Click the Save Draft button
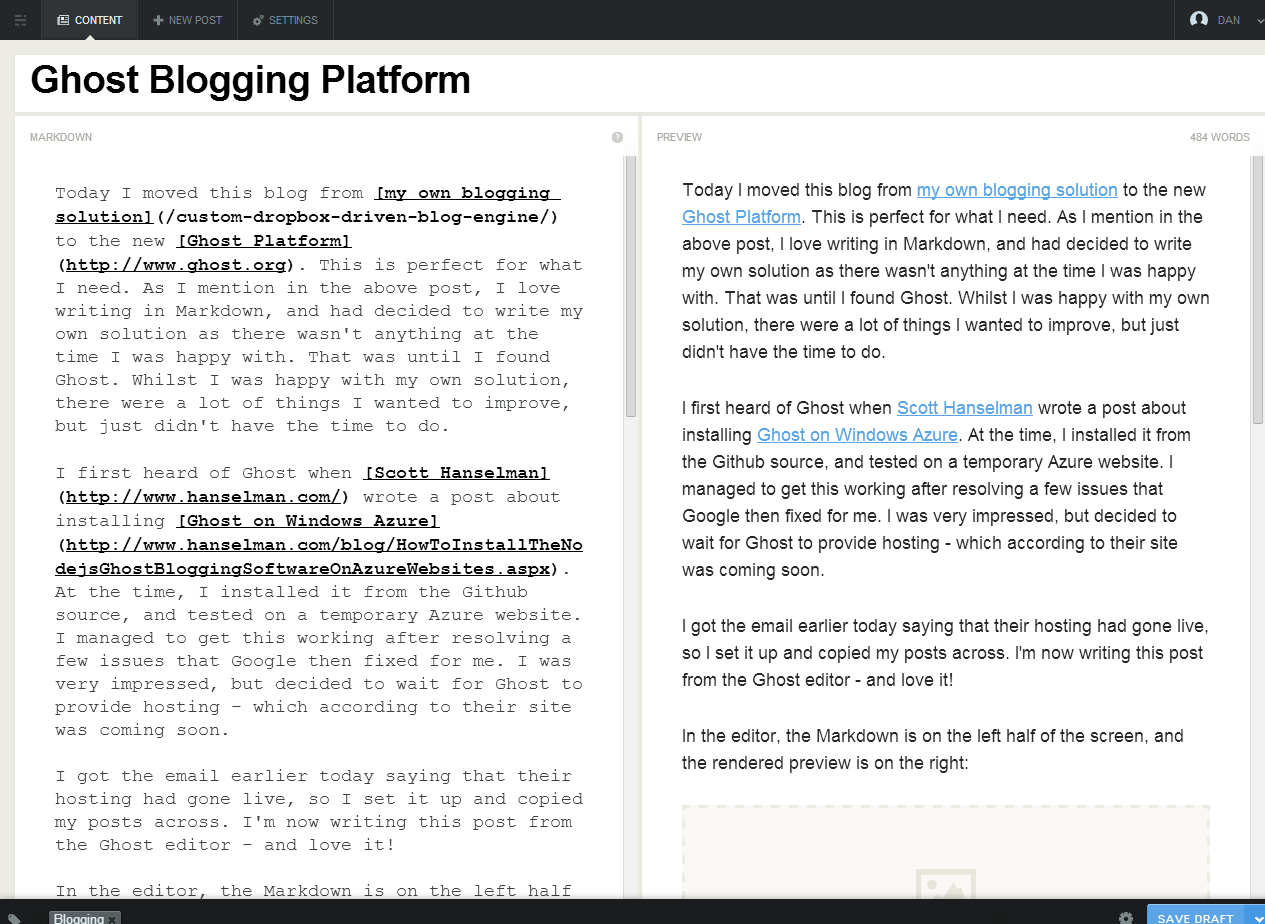The image size is (1265, 924). coord(1195,918)
